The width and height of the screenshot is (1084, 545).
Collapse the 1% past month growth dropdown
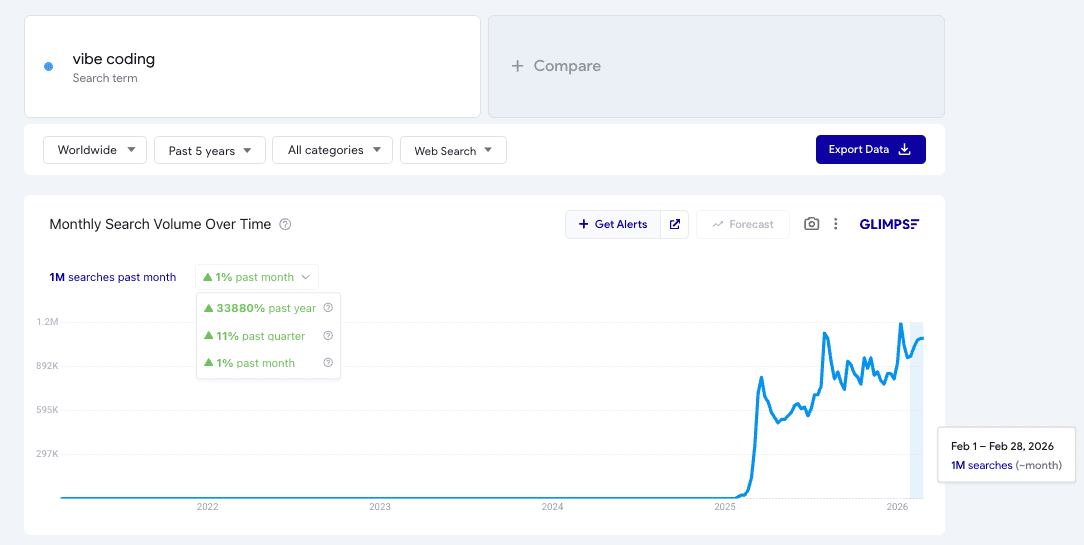tap(257, 277)
